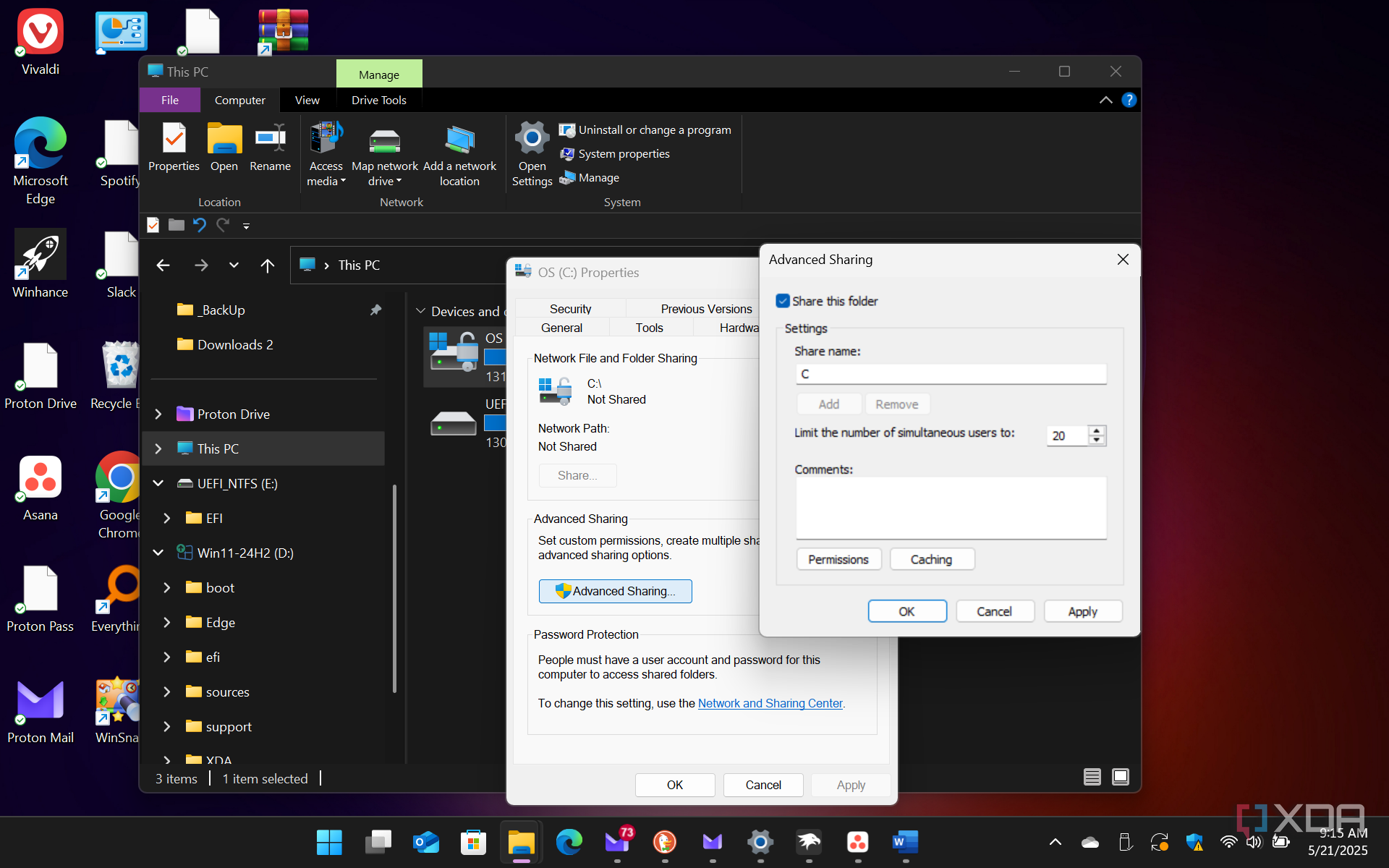Screen dimensions: 1389x868
Task: Open the Explorer help icon
Action: (1129, 101)
